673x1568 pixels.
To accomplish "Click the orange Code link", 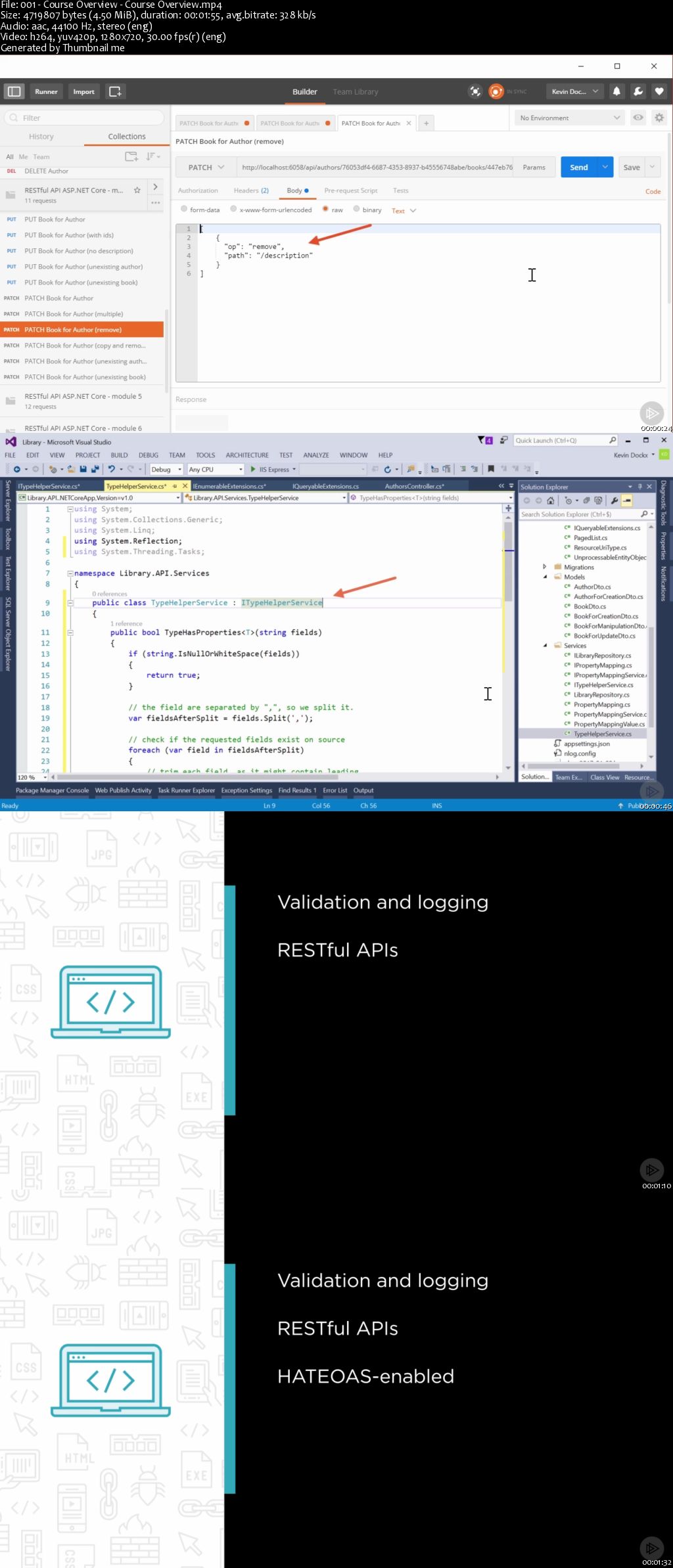I will point(653,191).
